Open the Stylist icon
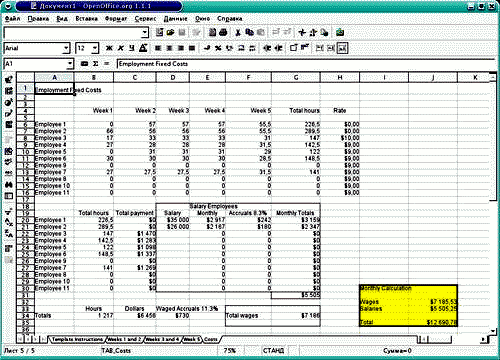Image resolution: width=500 pixels, height=360 pixels. click(x=313, y=32)
